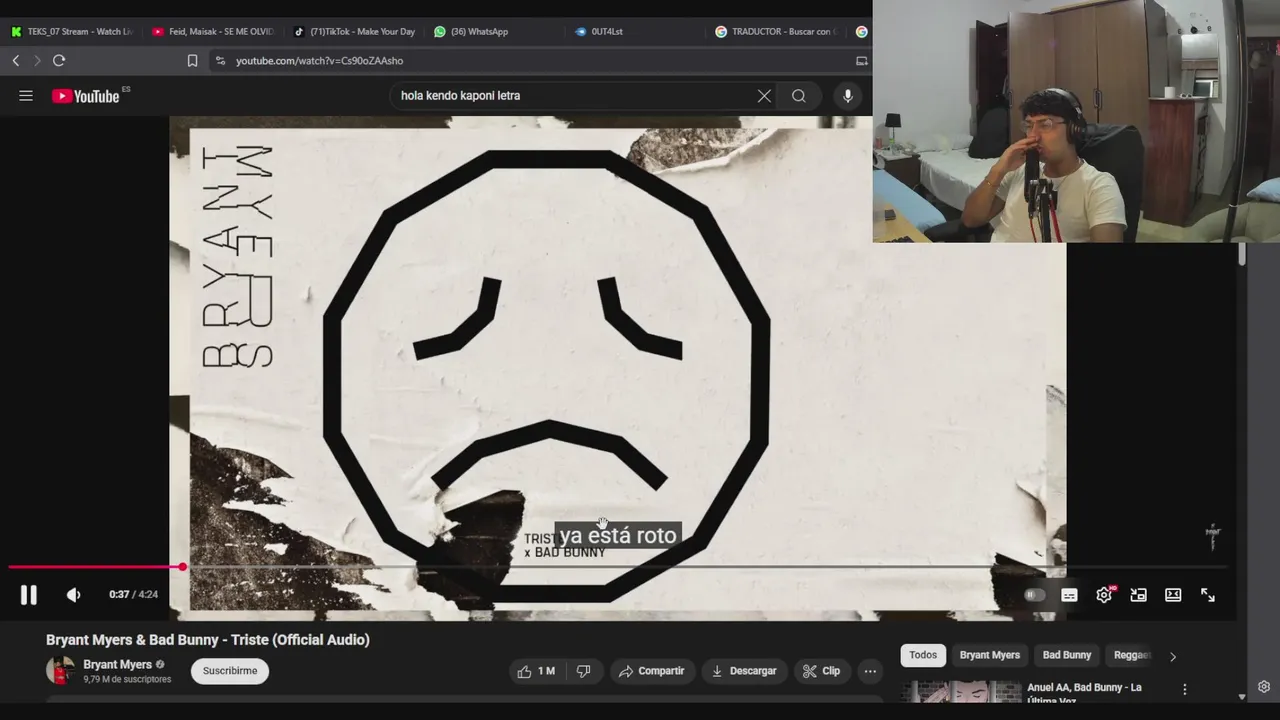Screen dimensions: 1280x720
Task: Go forward in browser history
Action: coord(37,61)
